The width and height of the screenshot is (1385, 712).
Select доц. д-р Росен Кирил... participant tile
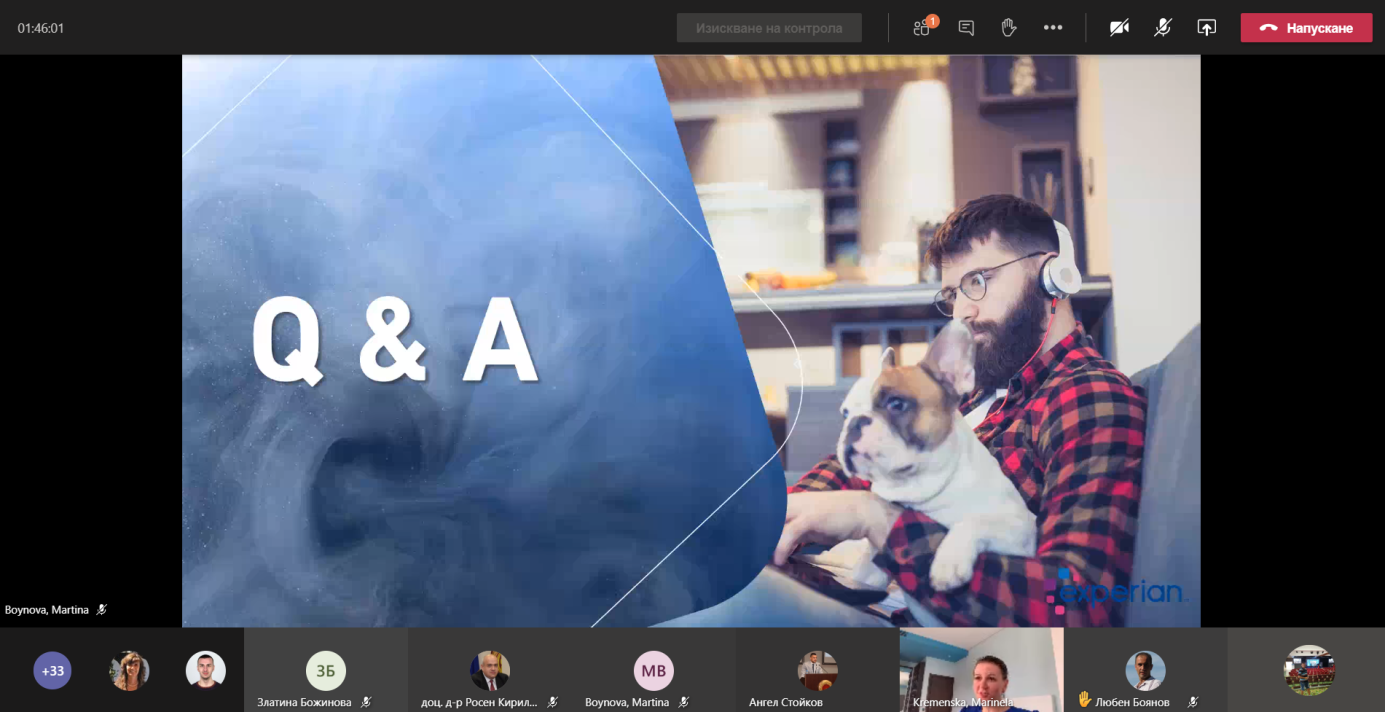coord(490,670)
